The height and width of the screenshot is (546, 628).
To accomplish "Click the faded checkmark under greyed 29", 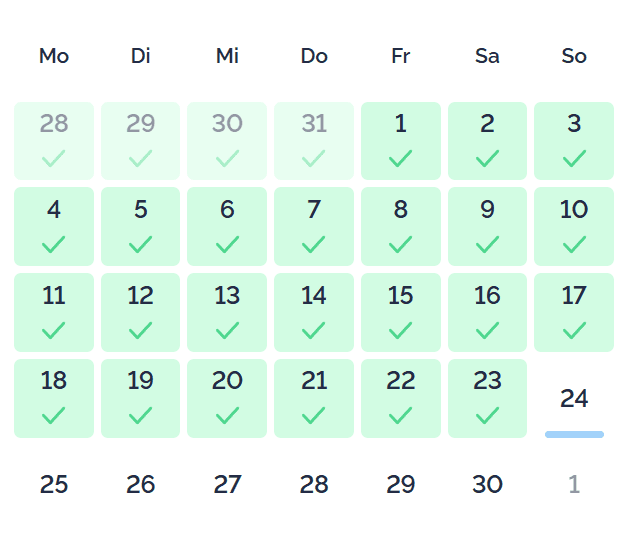I will tap(140, 158).
